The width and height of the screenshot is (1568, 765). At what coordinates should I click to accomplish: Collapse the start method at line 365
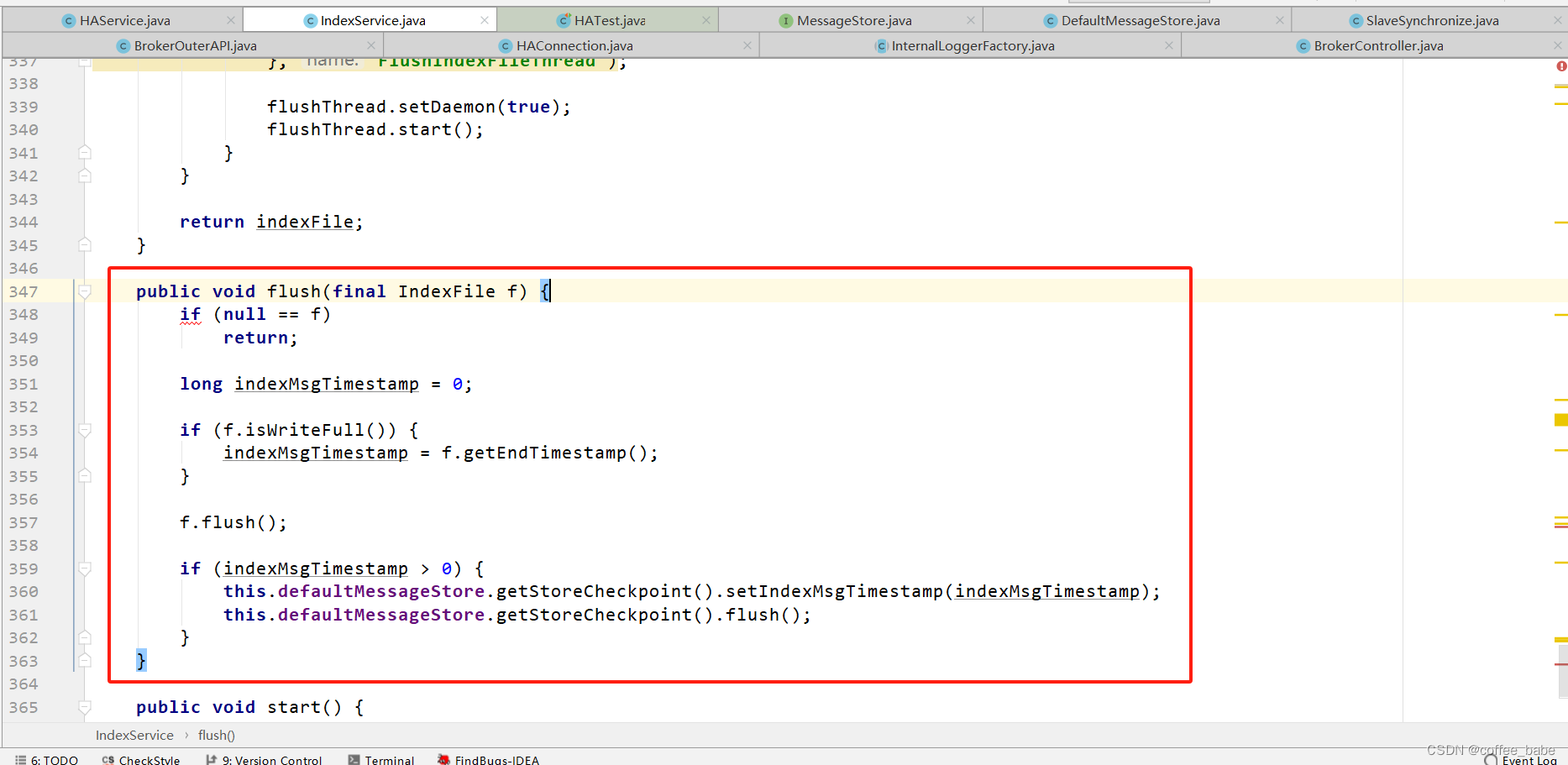[85, 707]
